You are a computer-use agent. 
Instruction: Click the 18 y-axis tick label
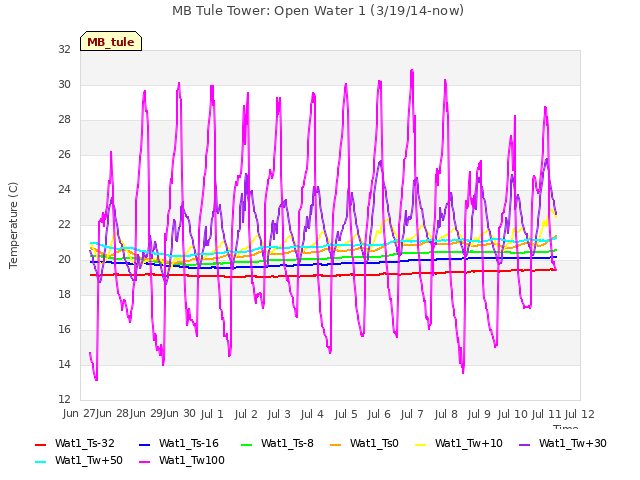pos(64,294)
